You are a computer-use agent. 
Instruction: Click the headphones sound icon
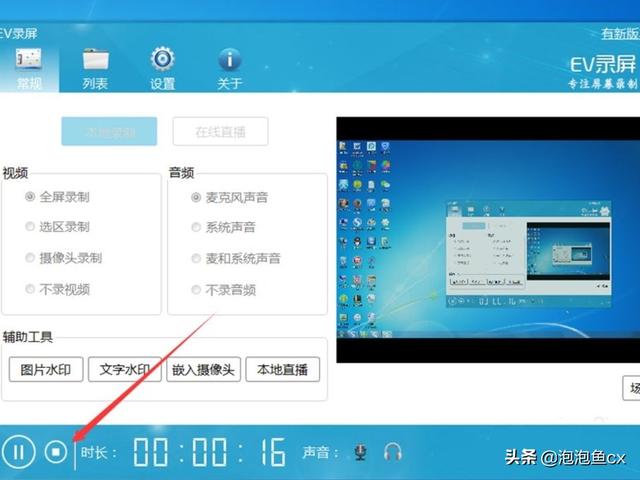pyautogui.click(x=393, y=452)
